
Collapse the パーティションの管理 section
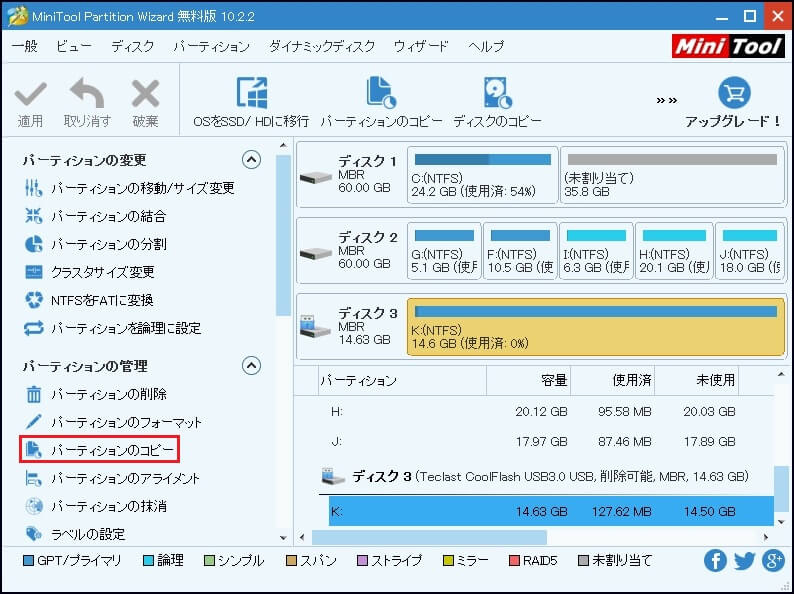point(251,366)
